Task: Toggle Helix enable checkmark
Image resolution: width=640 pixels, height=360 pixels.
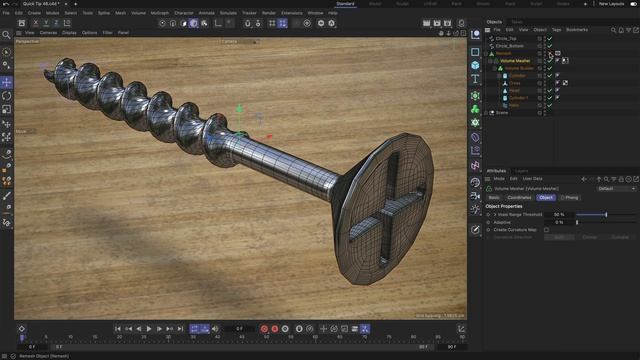Action: click(549, 105)
